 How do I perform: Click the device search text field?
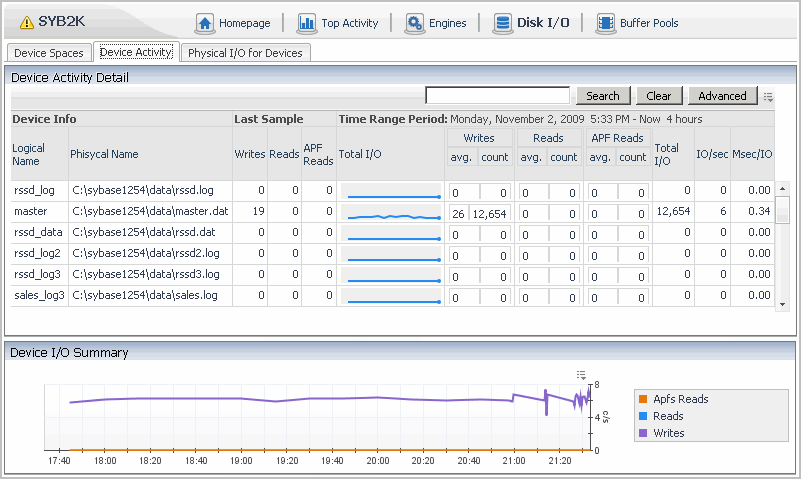click(497, 96)
